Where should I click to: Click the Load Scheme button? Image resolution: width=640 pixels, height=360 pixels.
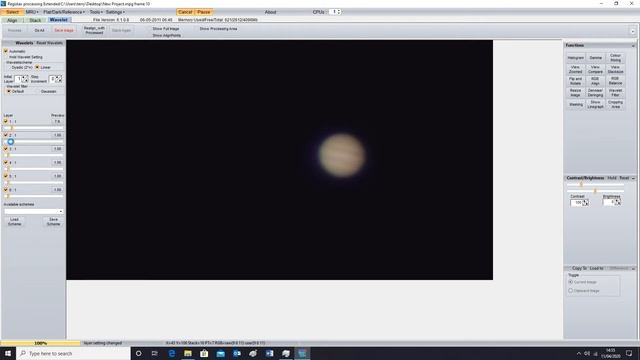14,222
